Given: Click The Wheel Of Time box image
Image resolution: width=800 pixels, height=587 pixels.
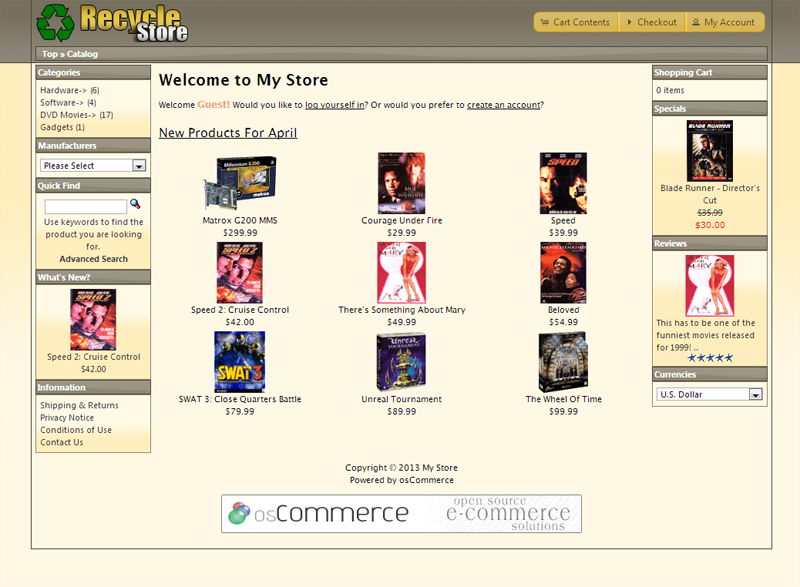Looking at the screenshot, I should click(563, 362).
